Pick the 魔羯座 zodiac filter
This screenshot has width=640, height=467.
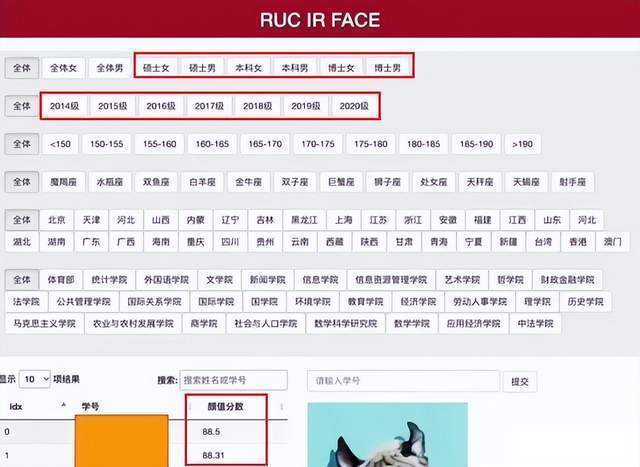(63, 182)
